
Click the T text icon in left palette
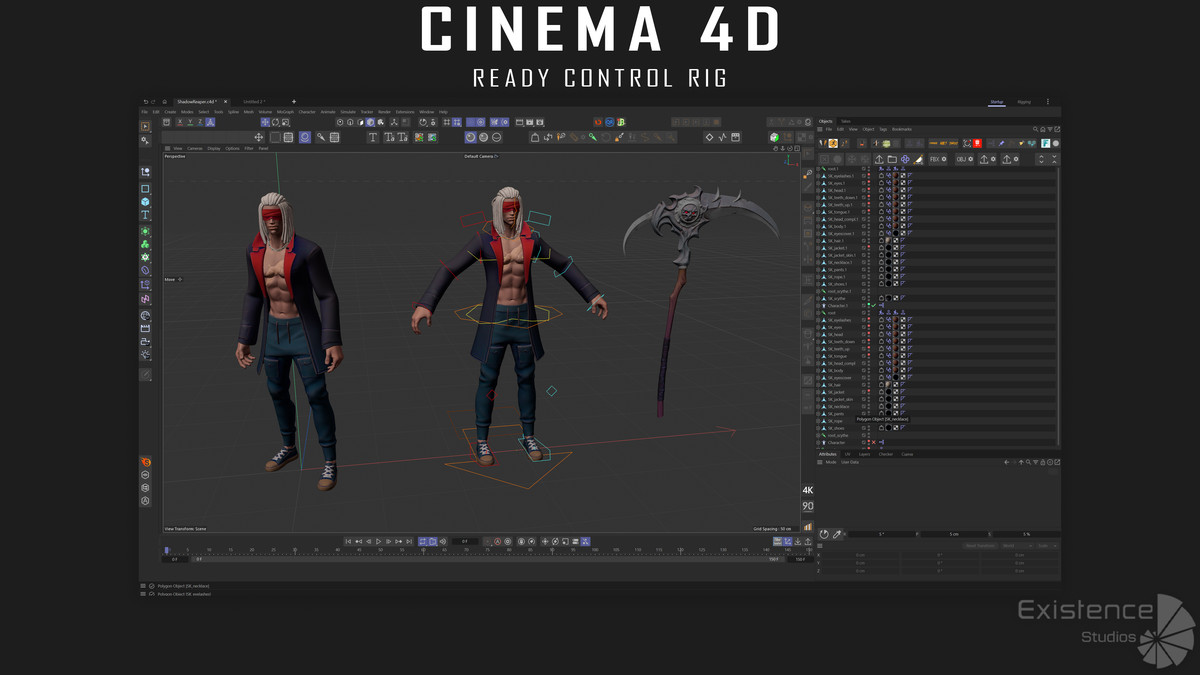click(x=145, y=215)
